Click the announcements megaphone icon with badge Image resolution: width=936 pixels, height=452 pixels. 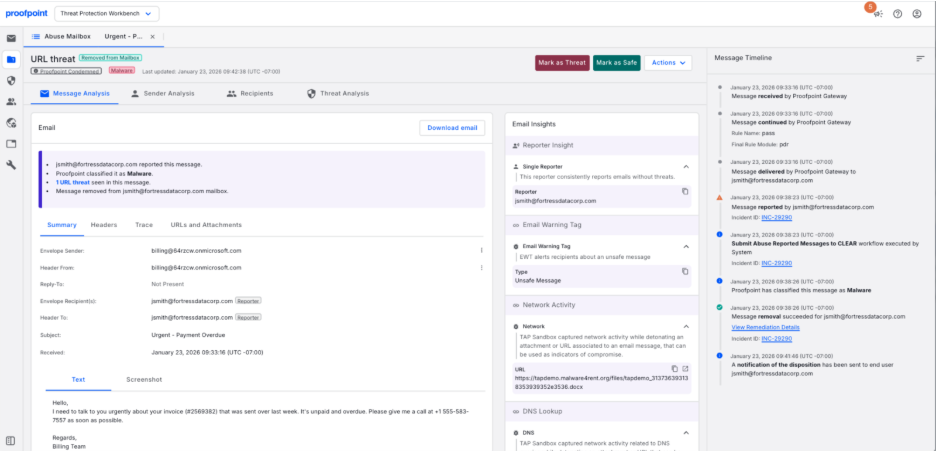[877, 14]
